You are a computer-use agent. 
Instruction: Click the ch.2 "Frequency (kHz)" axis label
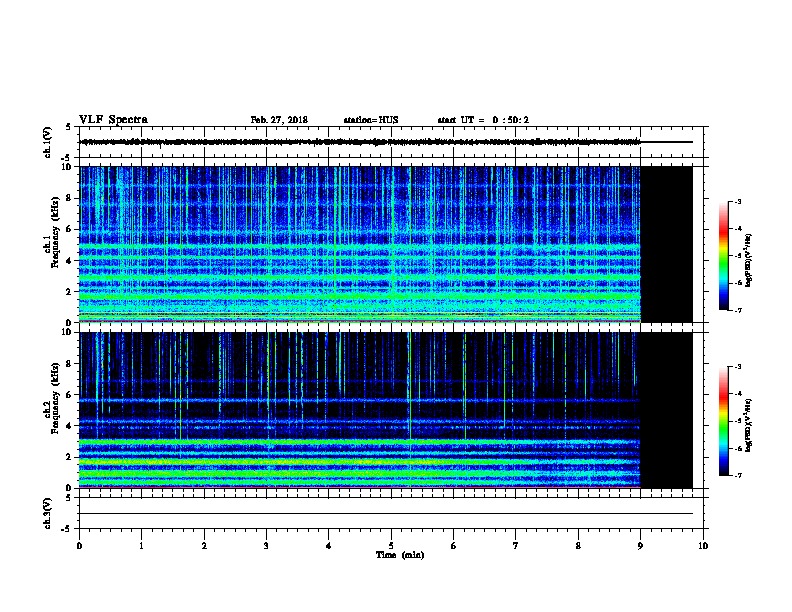[55, 398]
